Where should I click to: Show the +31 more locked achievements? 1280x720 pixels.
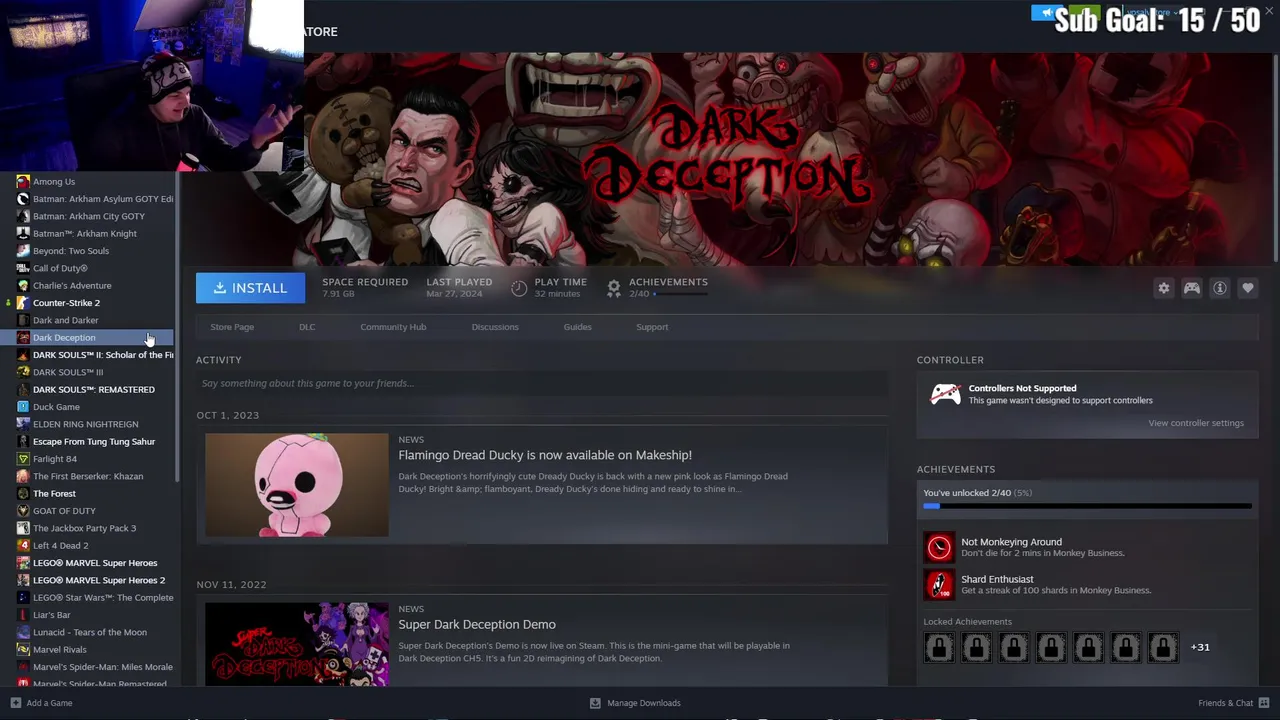tap(1200, 647)
